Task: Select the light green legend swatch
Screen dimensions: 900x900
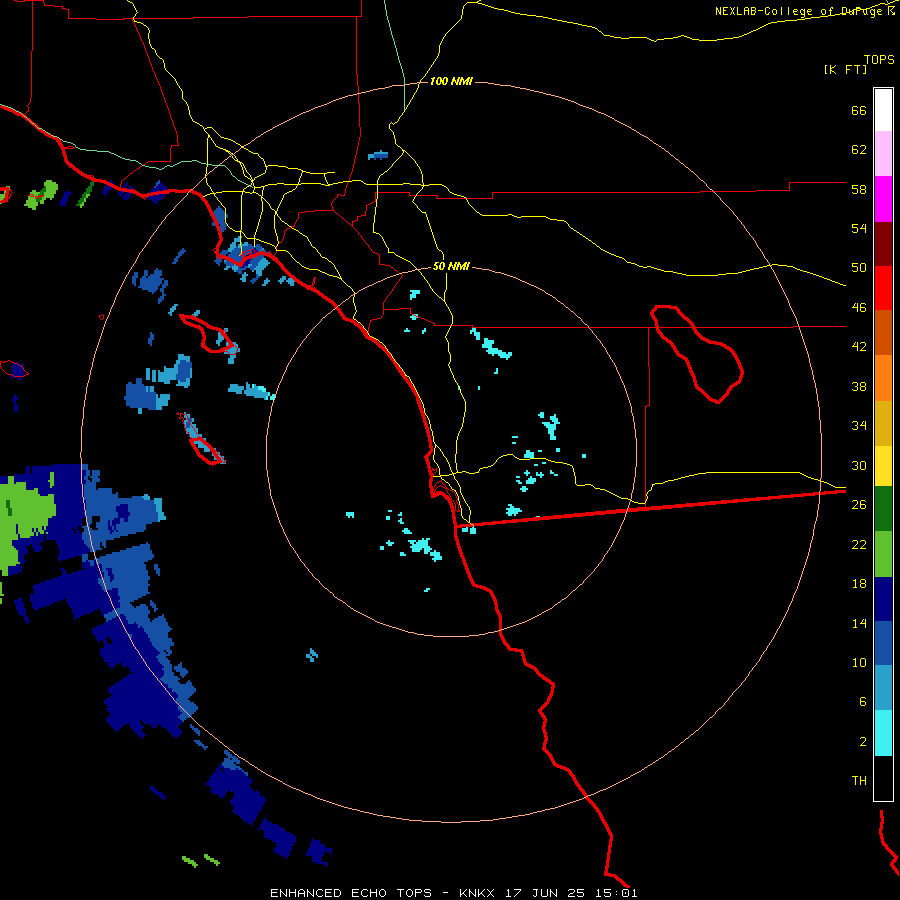Action: pyautogui.click(x=883, y=554)
